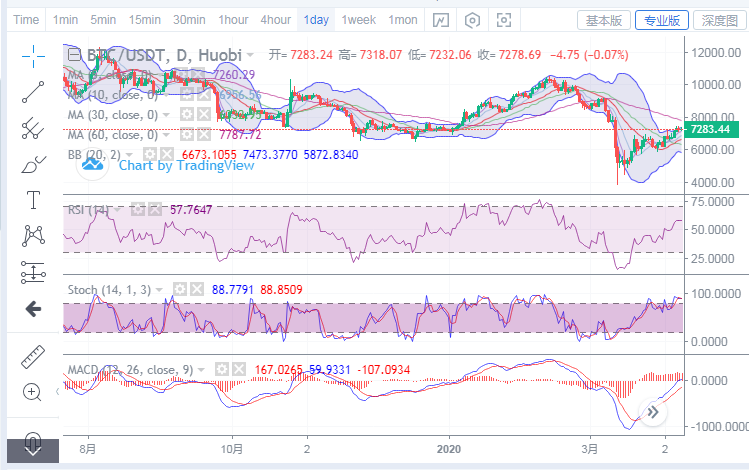Expand Stoch (14, 1, 3) dropdown arrow
This screenshot has height=470, width=749.
(159, 290)
